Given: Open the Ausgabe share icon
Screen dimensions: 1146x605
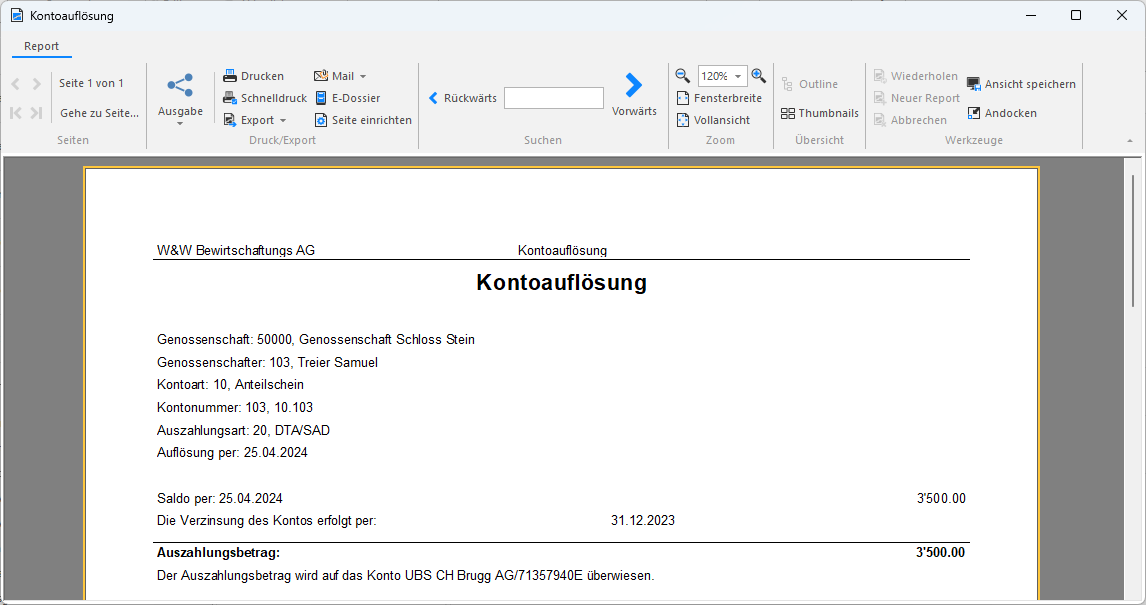Looking at the screenshot, I should [x=180, y=85].
